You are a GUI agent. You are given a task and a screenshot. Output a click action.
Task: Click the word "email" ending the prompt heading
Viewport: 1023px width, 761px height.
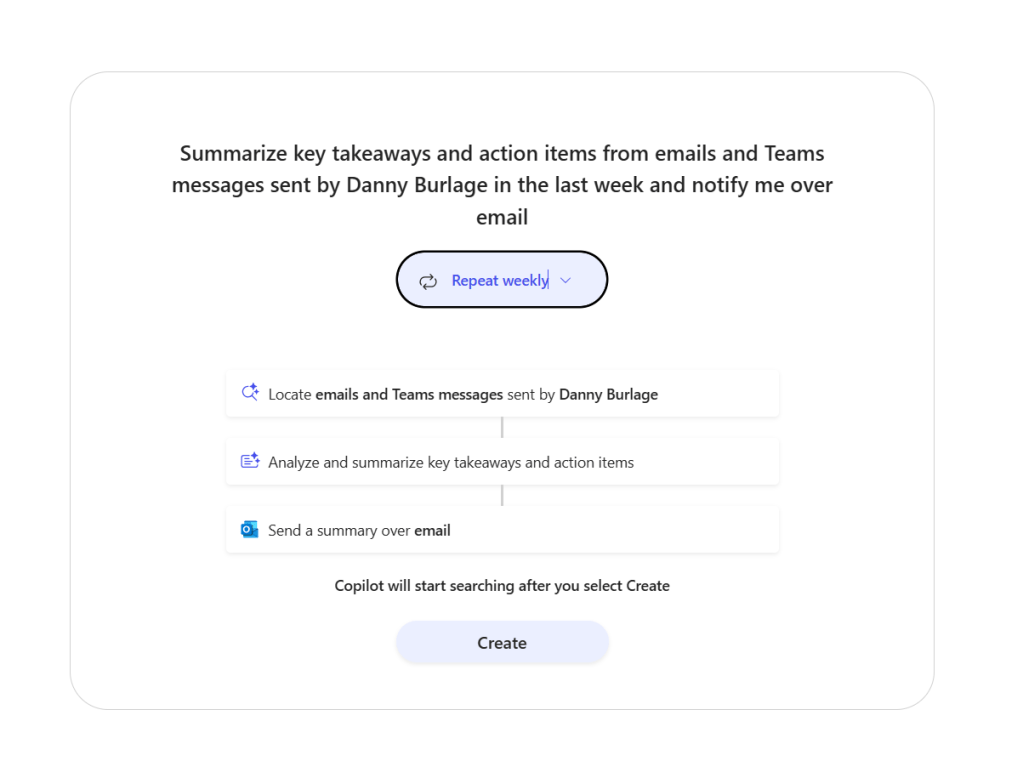(502, 216)
